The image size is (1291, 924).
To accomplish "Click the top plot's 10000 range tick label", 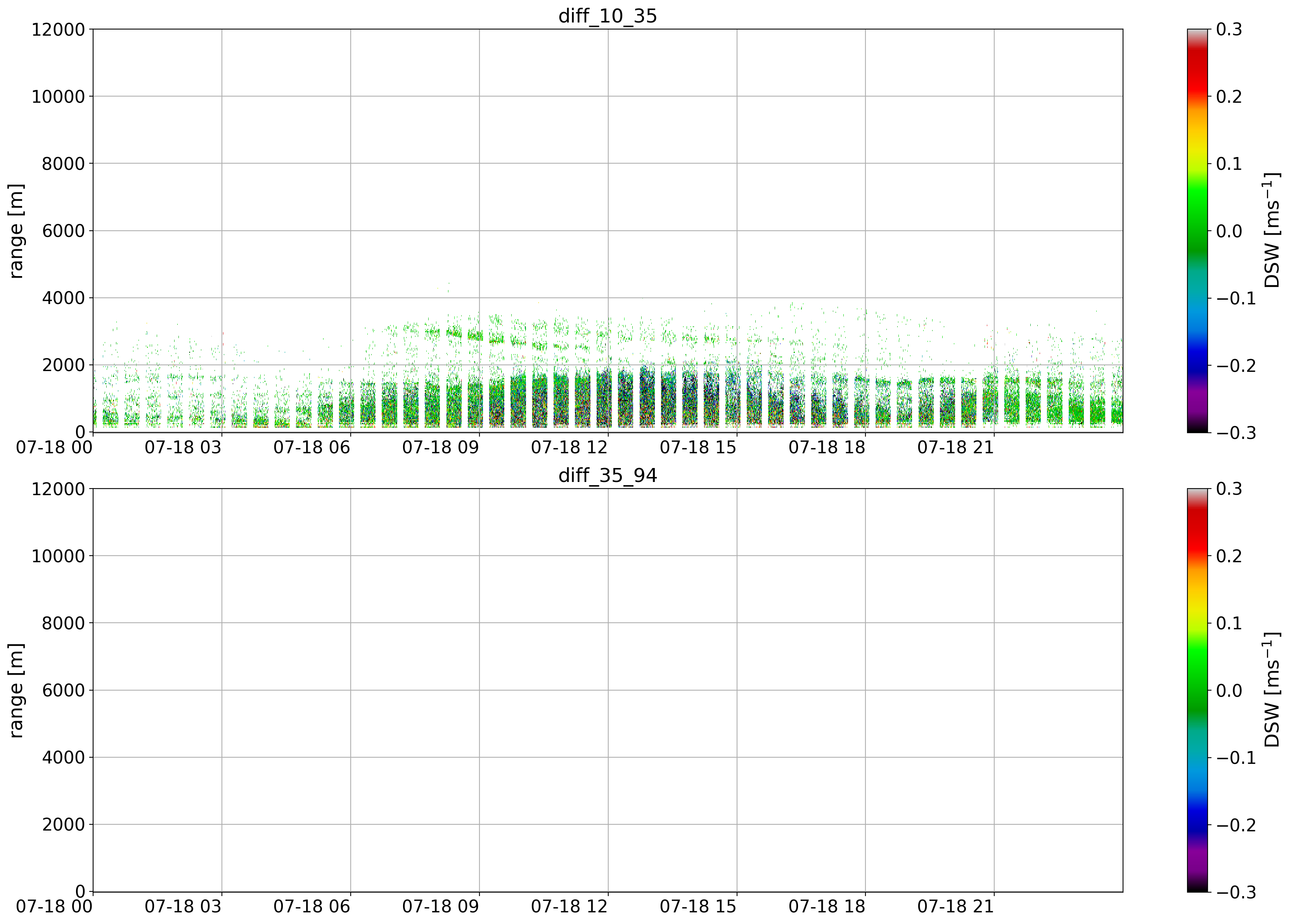I will [x=58, y=97].
